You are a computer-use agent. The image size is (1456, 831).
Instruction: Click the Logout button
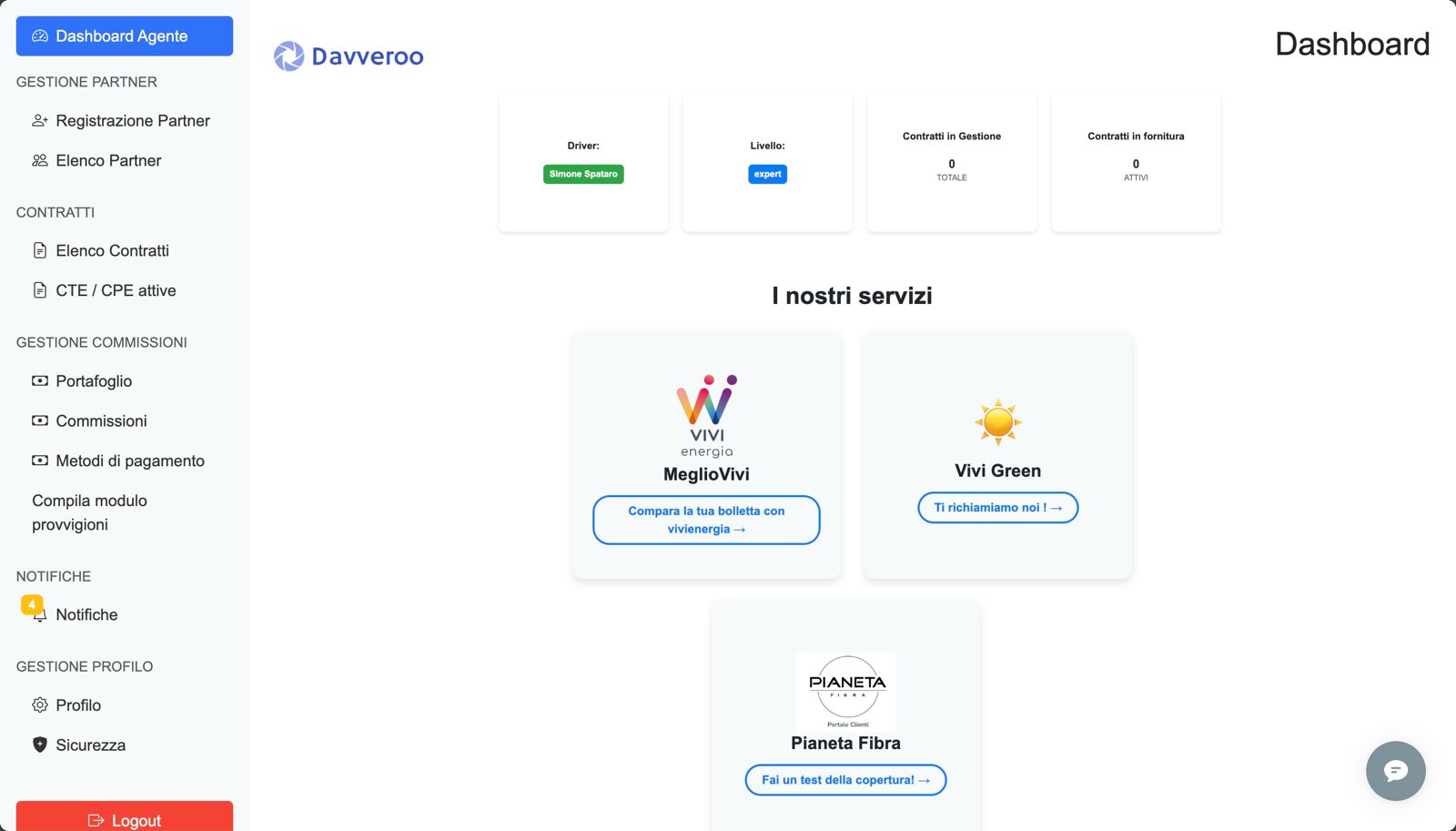[124, 819]
